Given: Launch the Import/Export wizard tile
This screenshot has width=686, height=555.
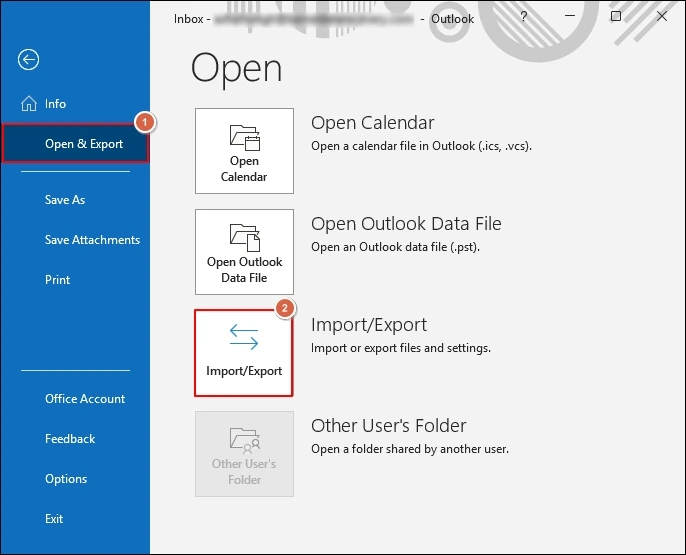Looking at the screenshot, I should (x=244, y=352).
